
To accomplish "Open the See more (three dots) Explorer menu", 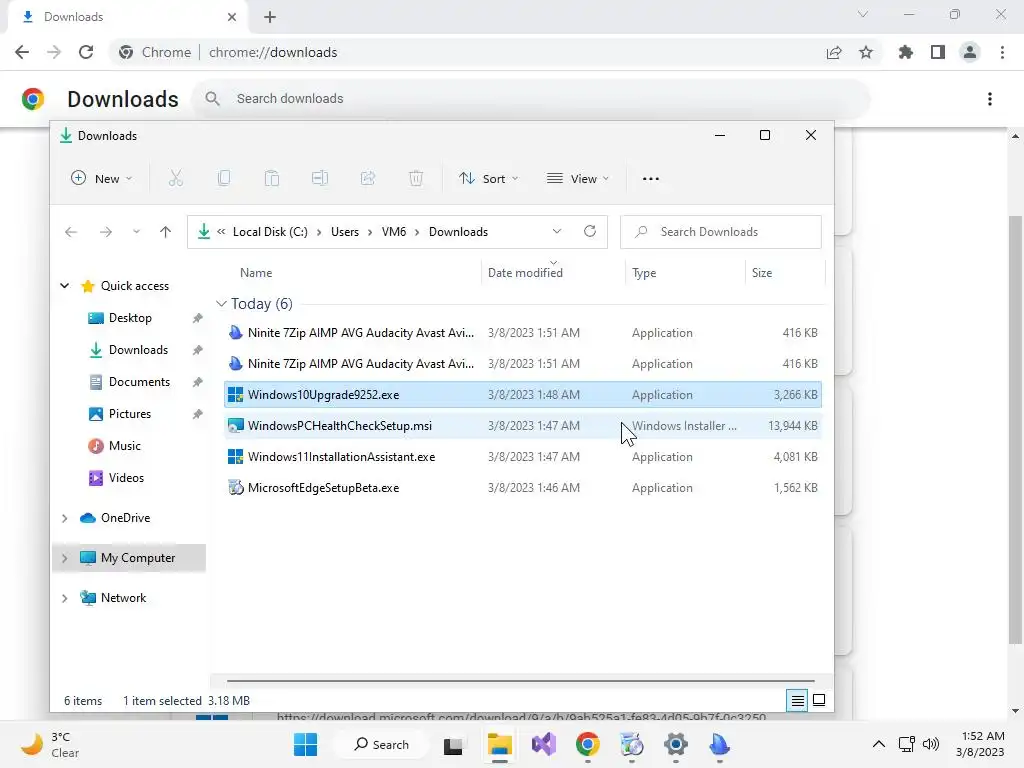I will point(650,178).
